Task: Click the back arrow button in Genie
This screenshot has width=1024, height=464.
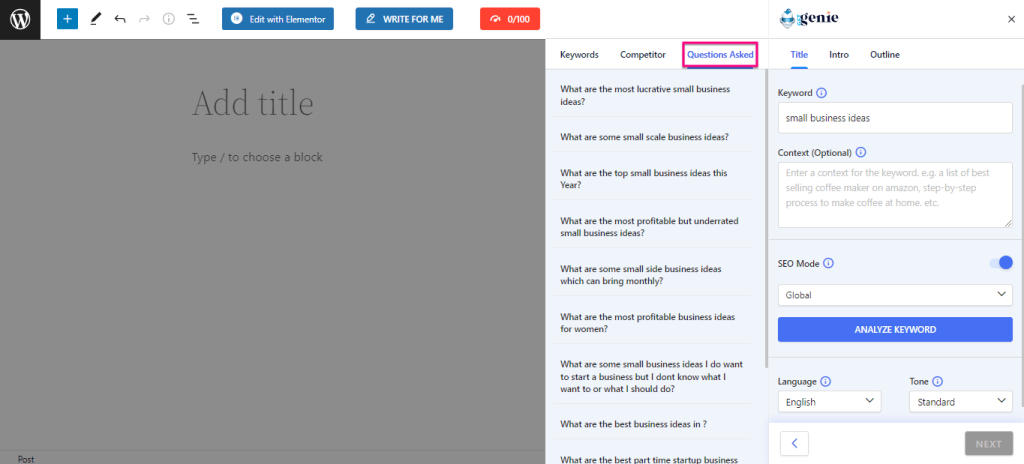Action: tap(794, 444)
